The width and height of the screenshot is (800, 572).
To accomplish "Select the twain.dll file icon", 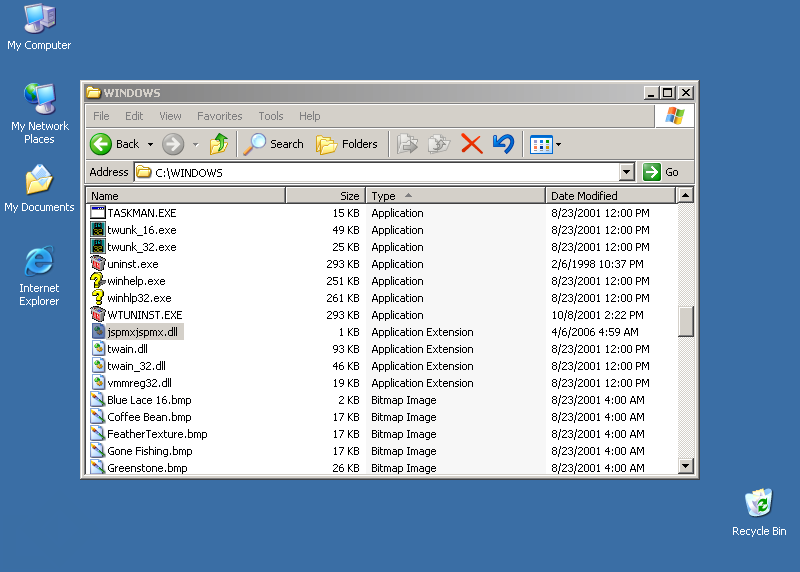I will coord(98,349).
